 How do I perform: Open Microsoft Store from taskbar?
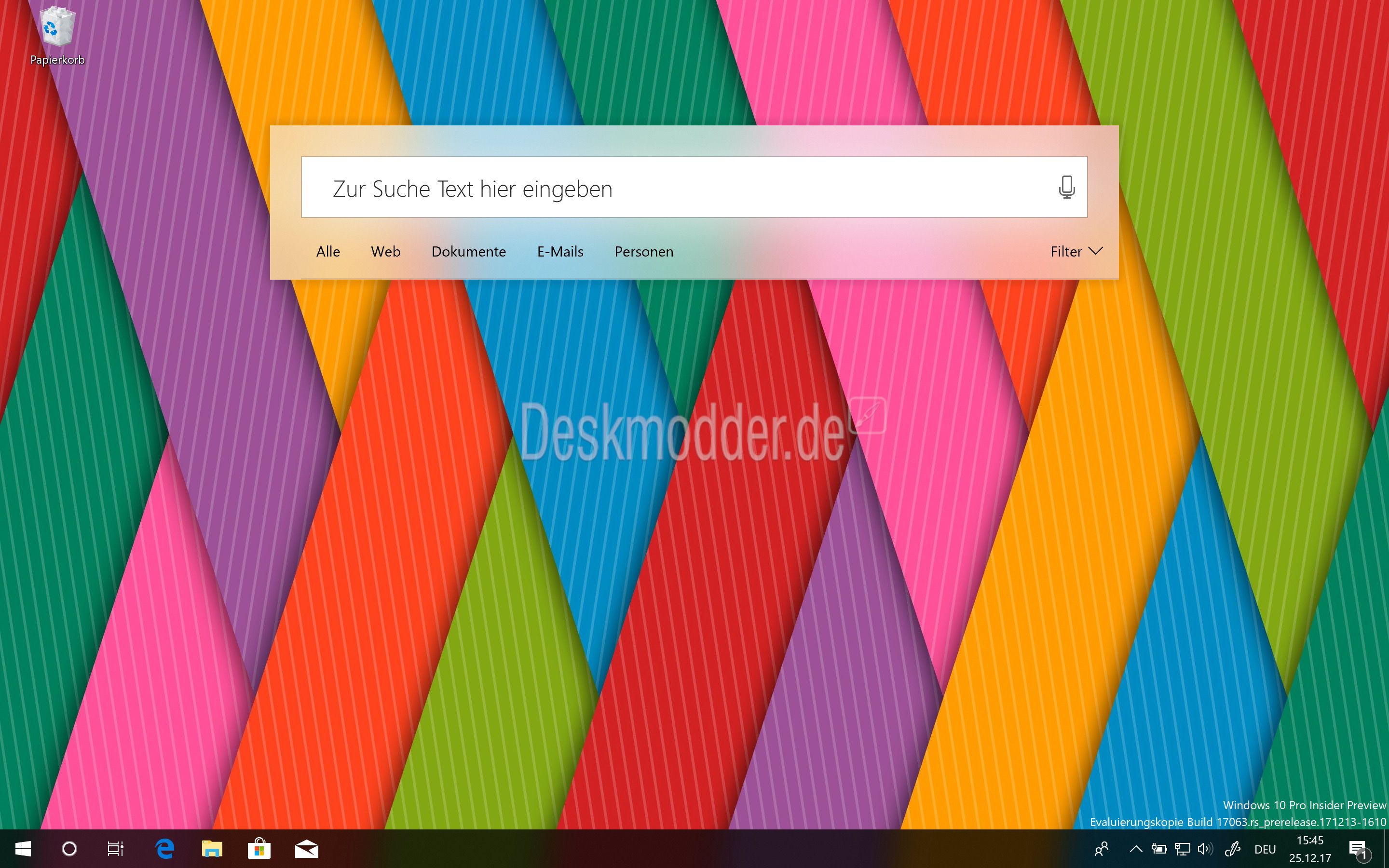coord(259,849)
